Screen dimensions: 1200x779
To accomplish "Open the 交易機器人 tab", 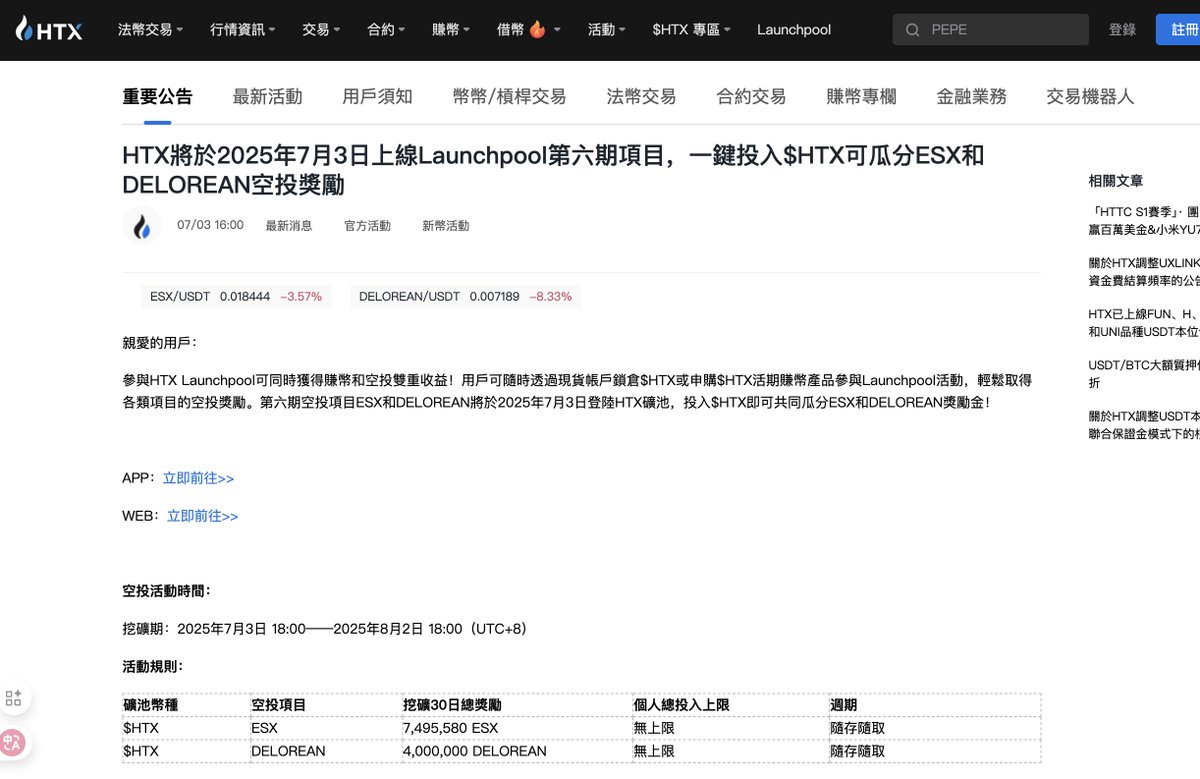I will 1090,97.
